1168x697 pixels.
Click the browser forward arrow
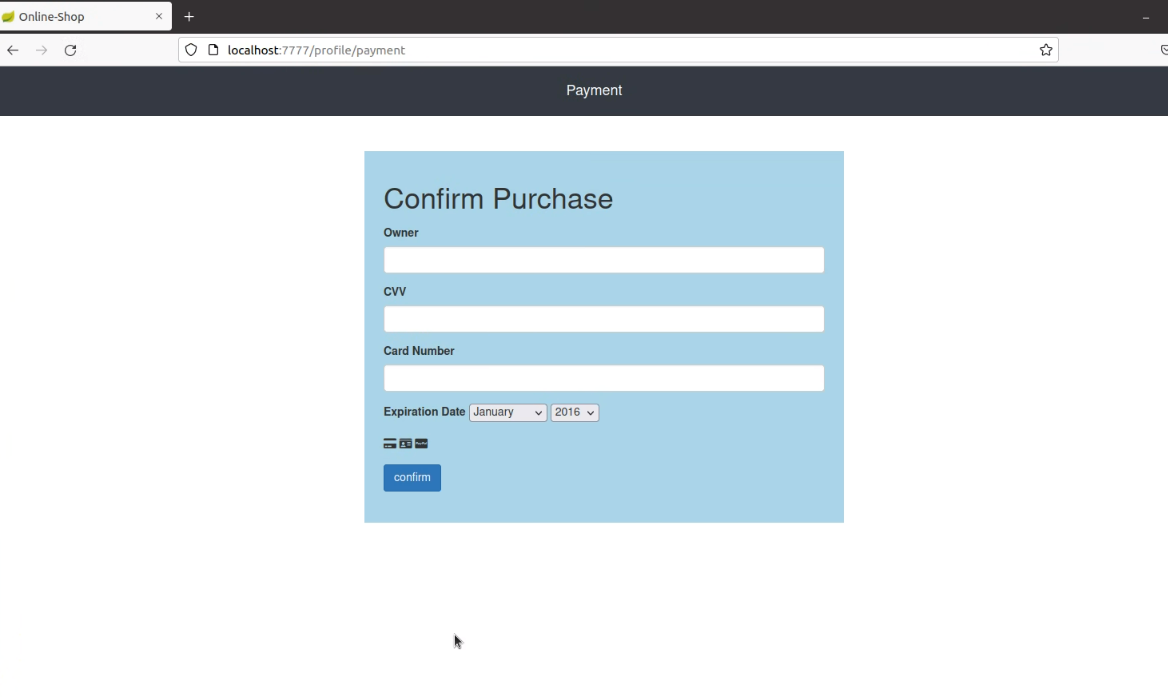(42, 50)
